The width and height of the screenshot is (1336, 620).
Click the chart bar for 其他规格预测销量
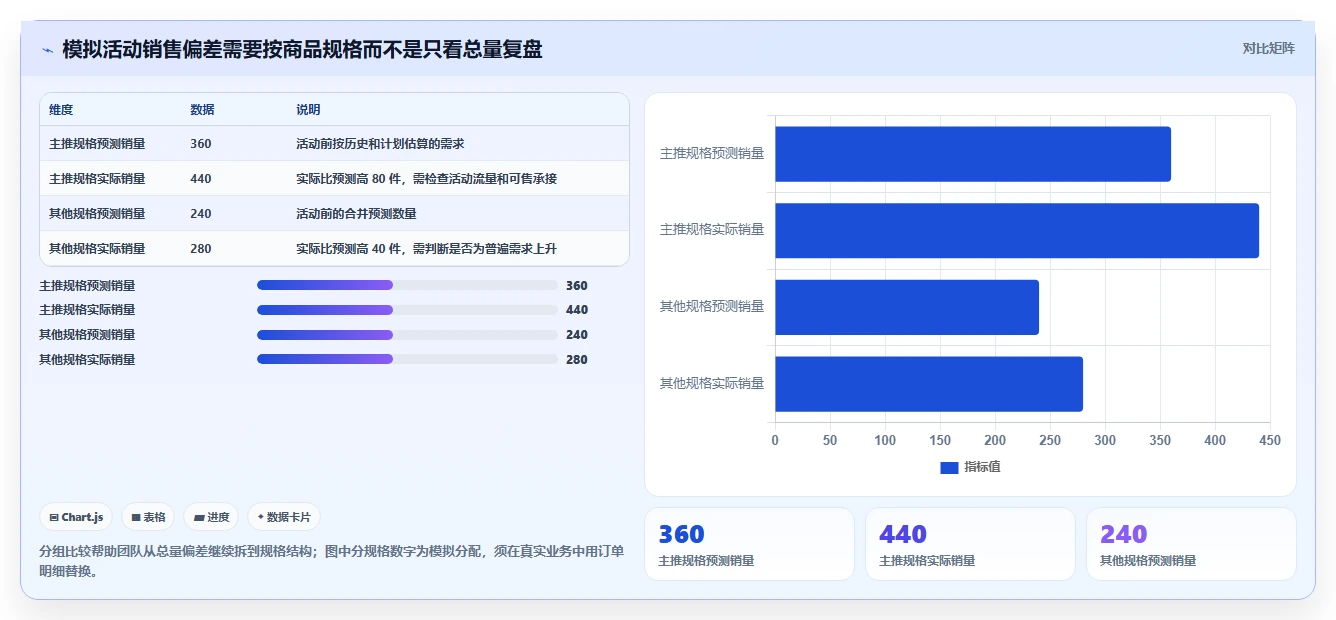tap(907, 307)
